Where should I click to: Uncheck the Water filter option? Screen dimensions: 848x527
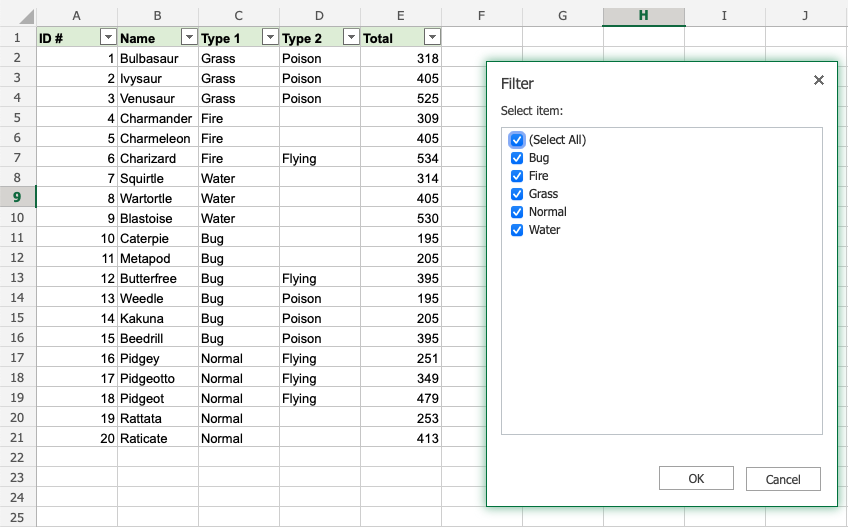517,230
